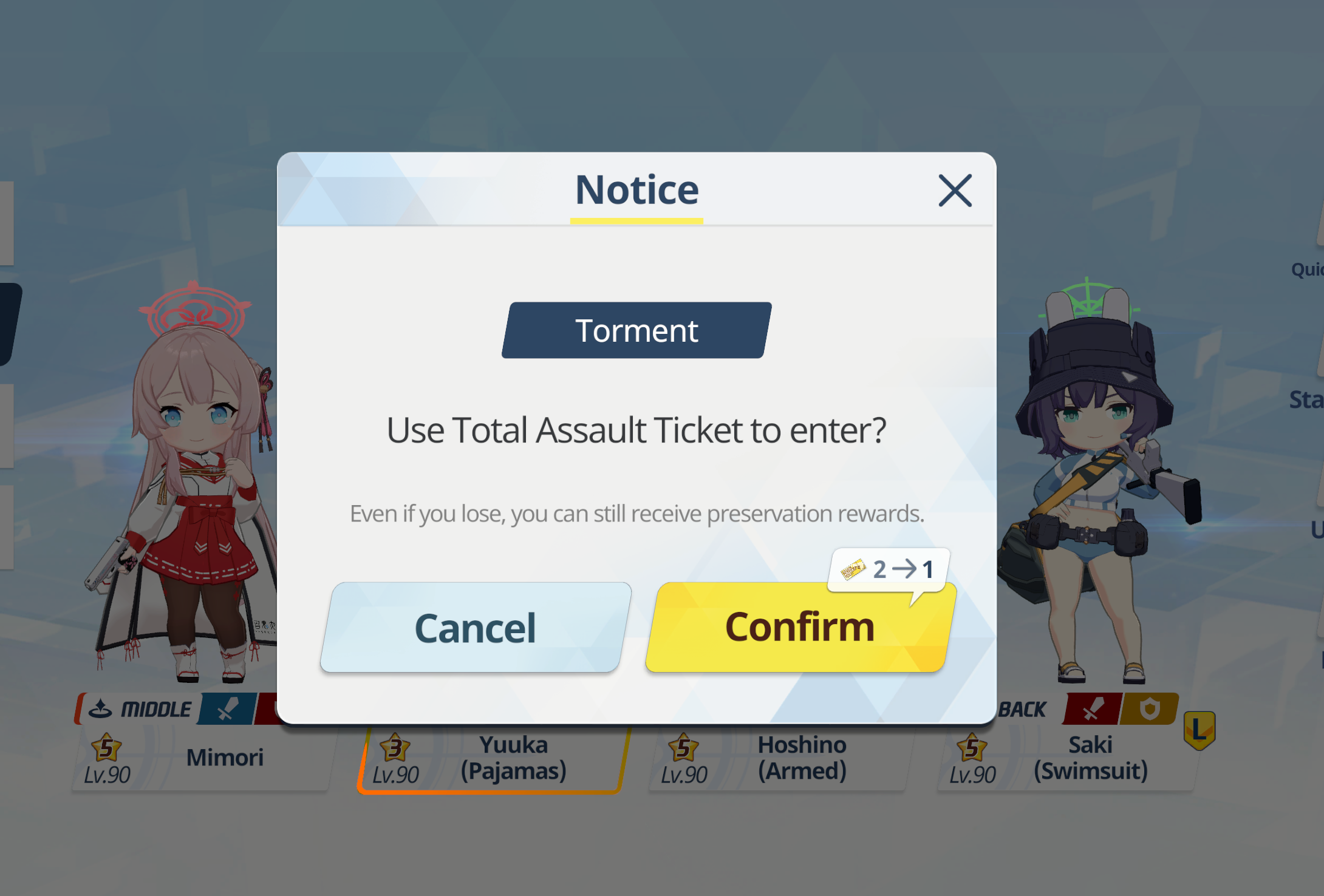Click Mimori's blue attack type icon
Screen dimensions: 1324x896
(x=228, y=709)
